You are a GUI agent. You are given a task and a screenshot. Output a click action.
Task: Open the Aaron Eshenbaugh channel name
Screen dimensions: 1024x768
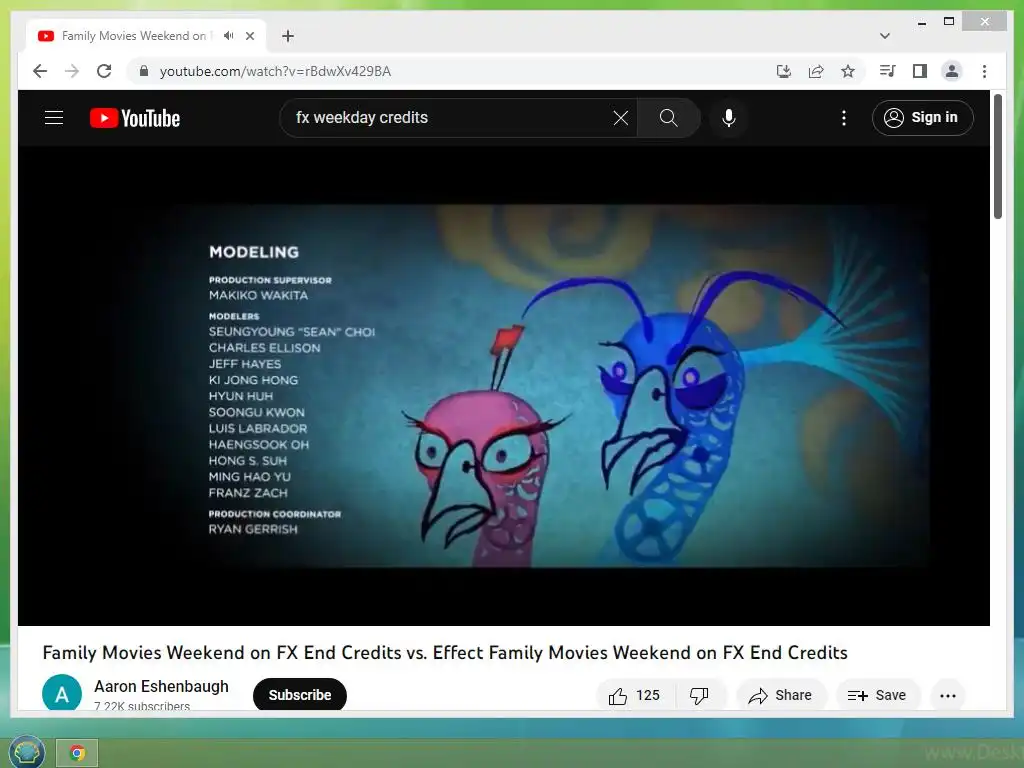(x=161, y=686)
